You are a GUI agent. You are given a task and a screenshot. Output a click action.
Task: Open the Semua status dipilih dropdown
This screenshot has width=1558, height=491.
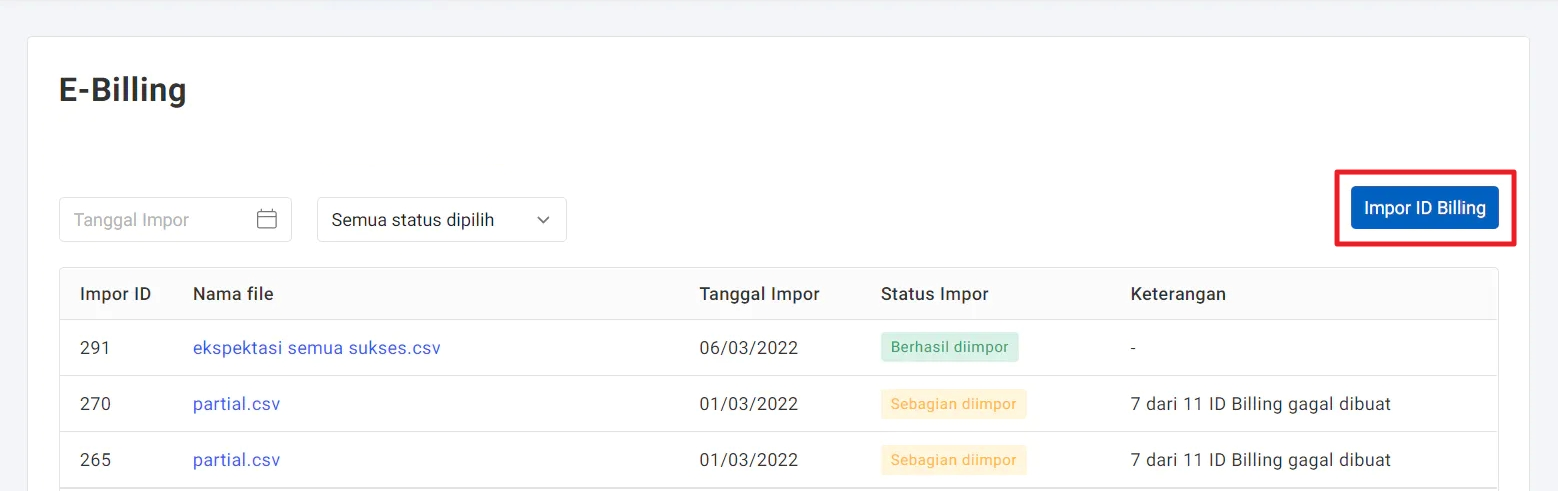441,220
